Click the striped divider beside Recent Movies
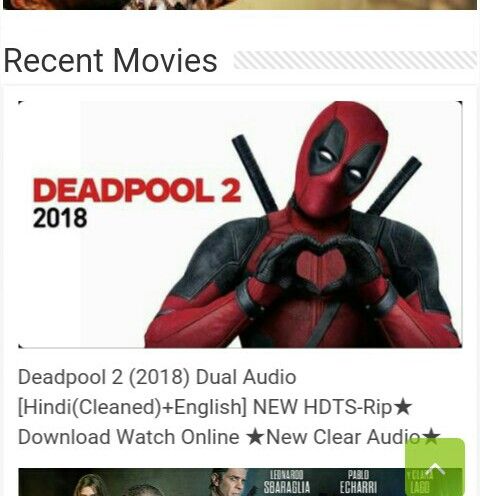 [x=355, y=60]
